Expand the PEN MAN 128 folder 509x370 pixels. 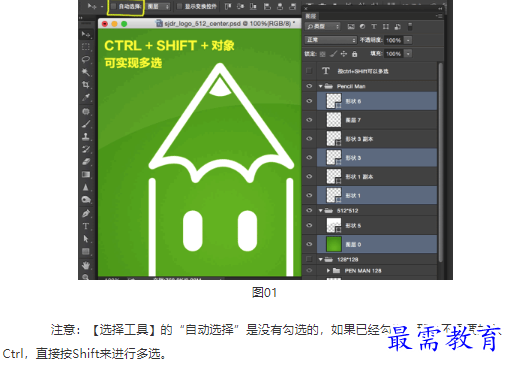tap(328, 271)
